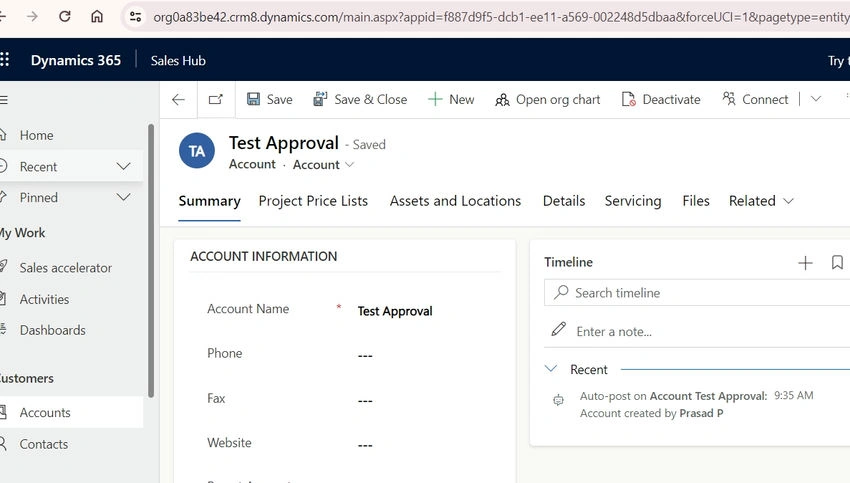This screenshot has width=850, height=483.
Task: Add a timeline record with plus icon
Action: click(806, 263)
